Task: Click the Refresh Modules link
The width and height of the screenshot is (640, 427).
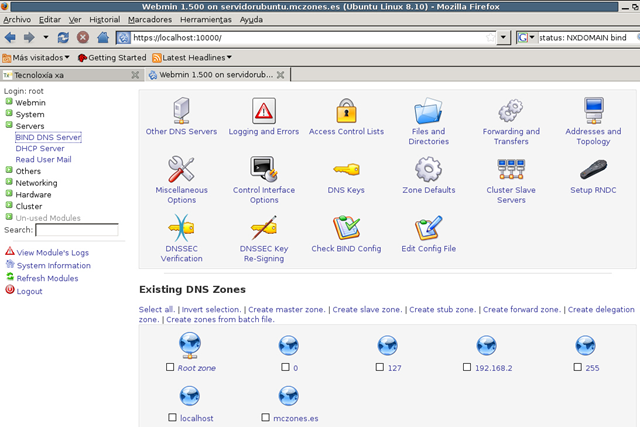Action: [47, 278]
